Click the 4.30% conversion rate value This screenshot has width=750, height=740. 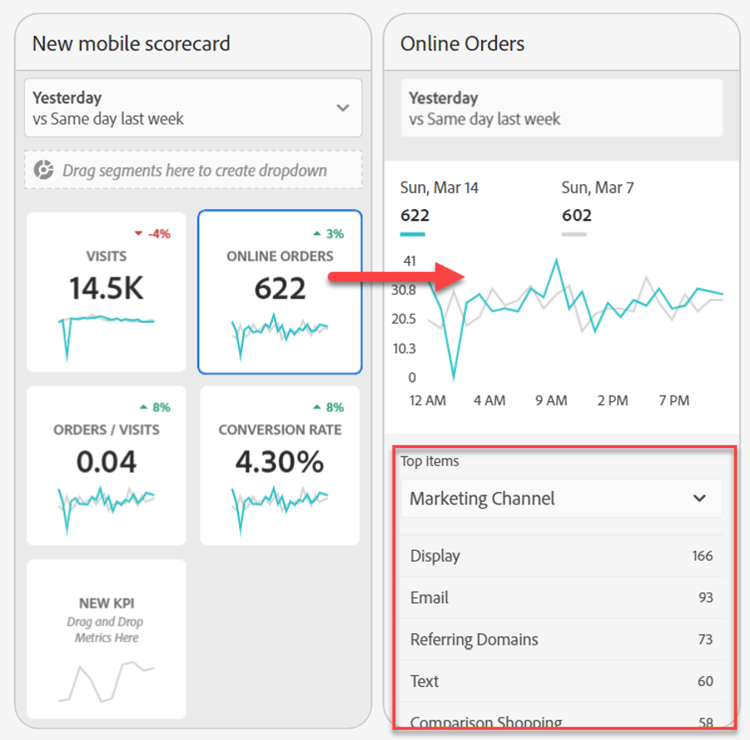click(280, 462)
